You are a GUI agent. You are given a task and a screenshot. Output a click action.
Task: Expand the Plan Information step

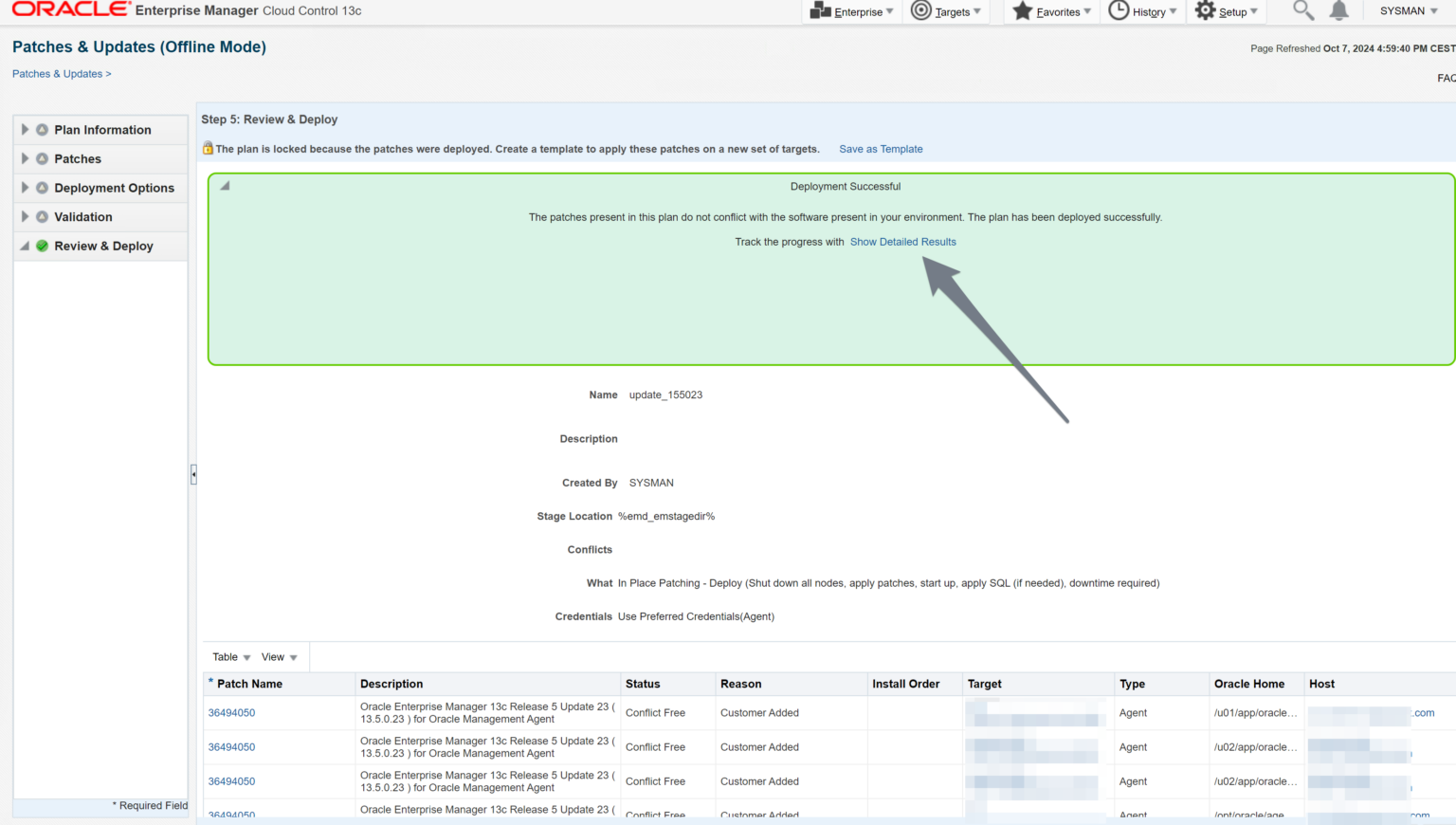pyautogui.click(x=26, y=129)
